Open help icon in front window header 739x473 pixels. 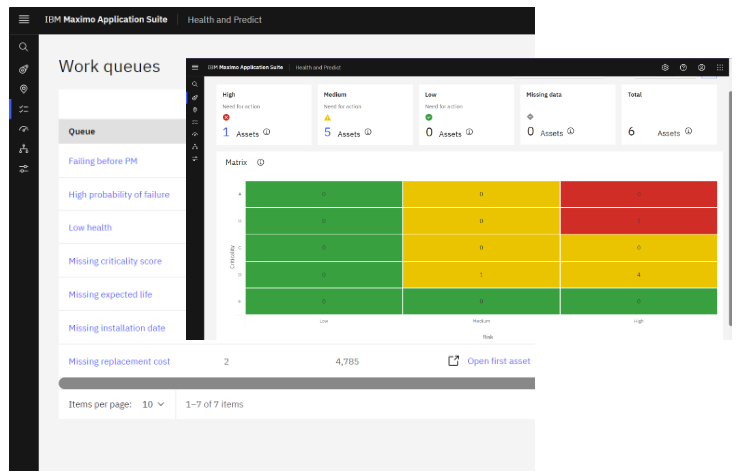pos(683,67)
